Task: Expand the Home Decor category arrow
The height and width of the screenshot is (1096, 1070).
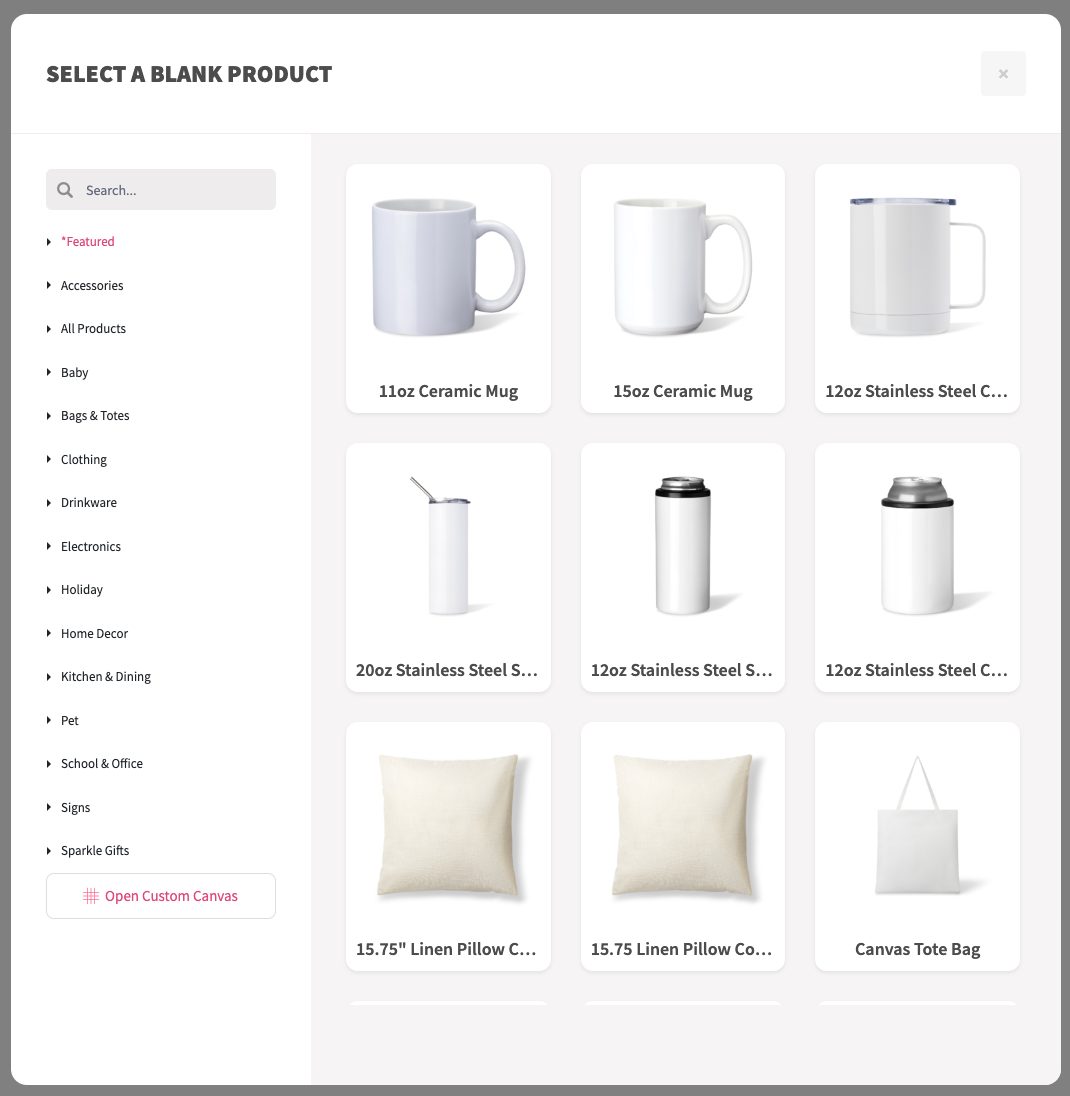Action: pyautogui.click(x=49, y=633)
